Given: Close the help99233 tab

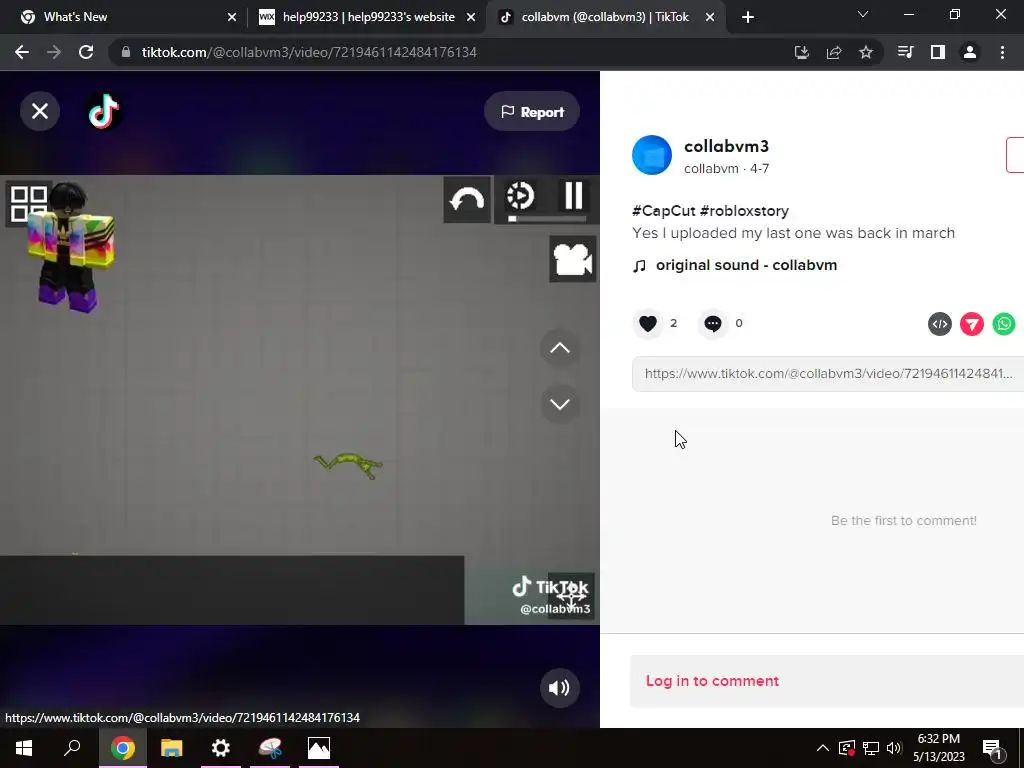Looking at the screenshot, I should coord(471,18).
